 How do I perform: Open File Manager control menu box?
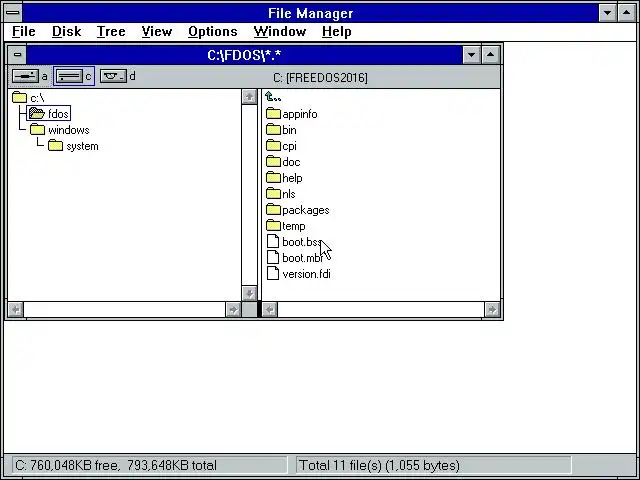pos(13,13)
